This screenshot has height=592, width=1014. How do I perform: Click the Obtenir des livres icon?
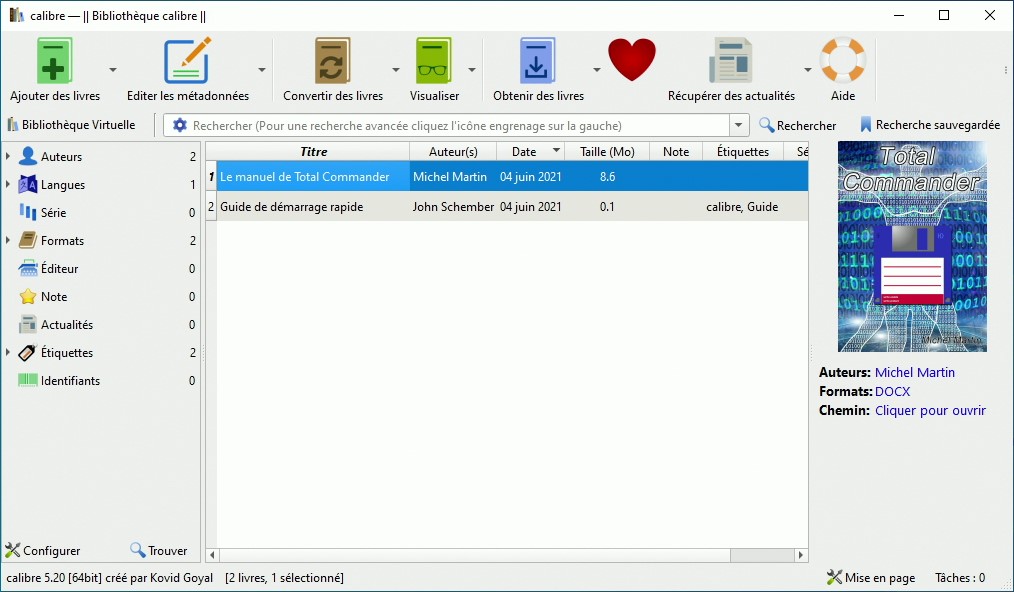537,62
